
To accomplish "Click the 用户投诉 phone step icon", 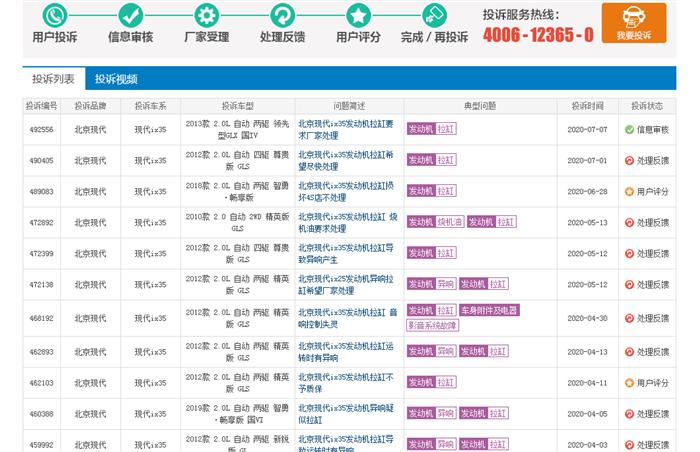I will click(x=55, y=15).
